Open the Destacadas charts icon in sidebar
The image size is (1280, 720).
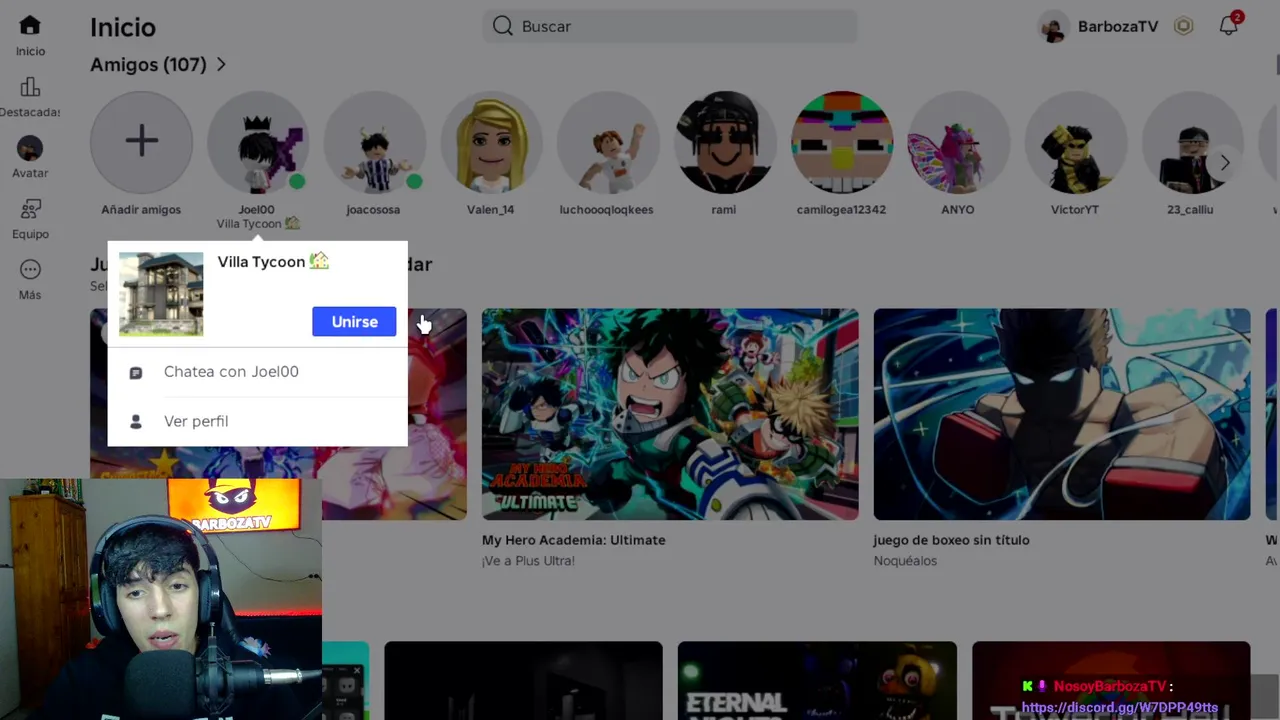[30, 87]
